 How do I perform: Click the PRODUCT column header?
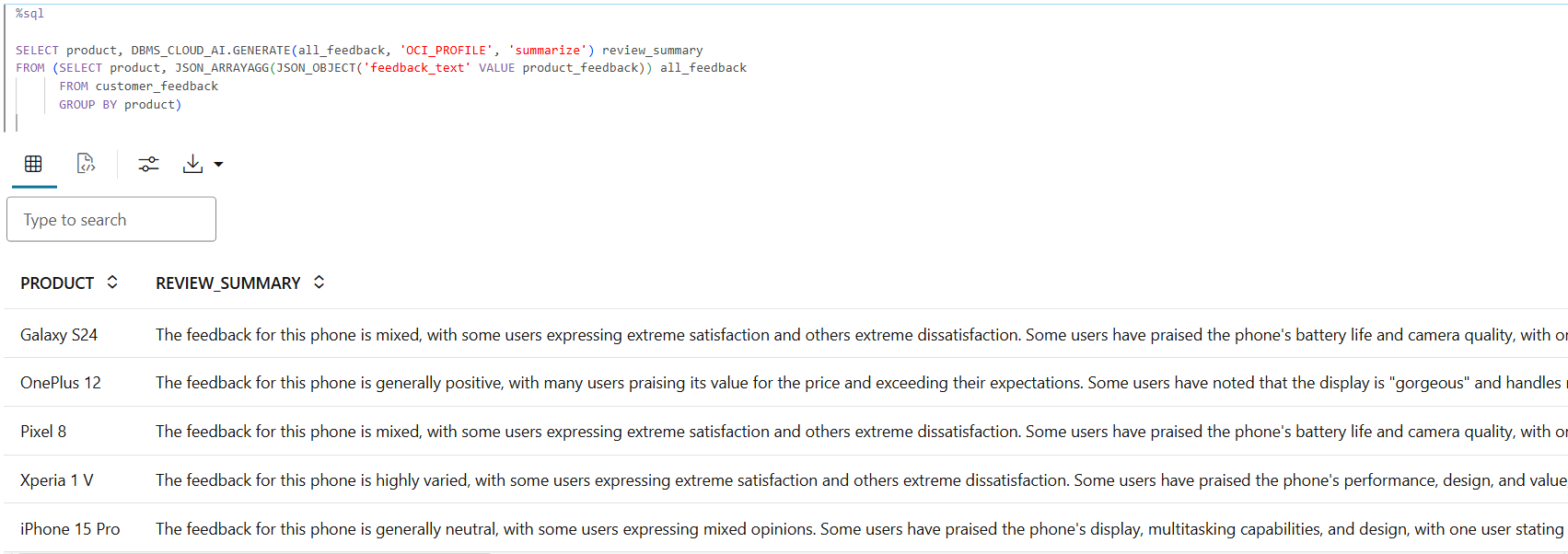coord(57,283)
